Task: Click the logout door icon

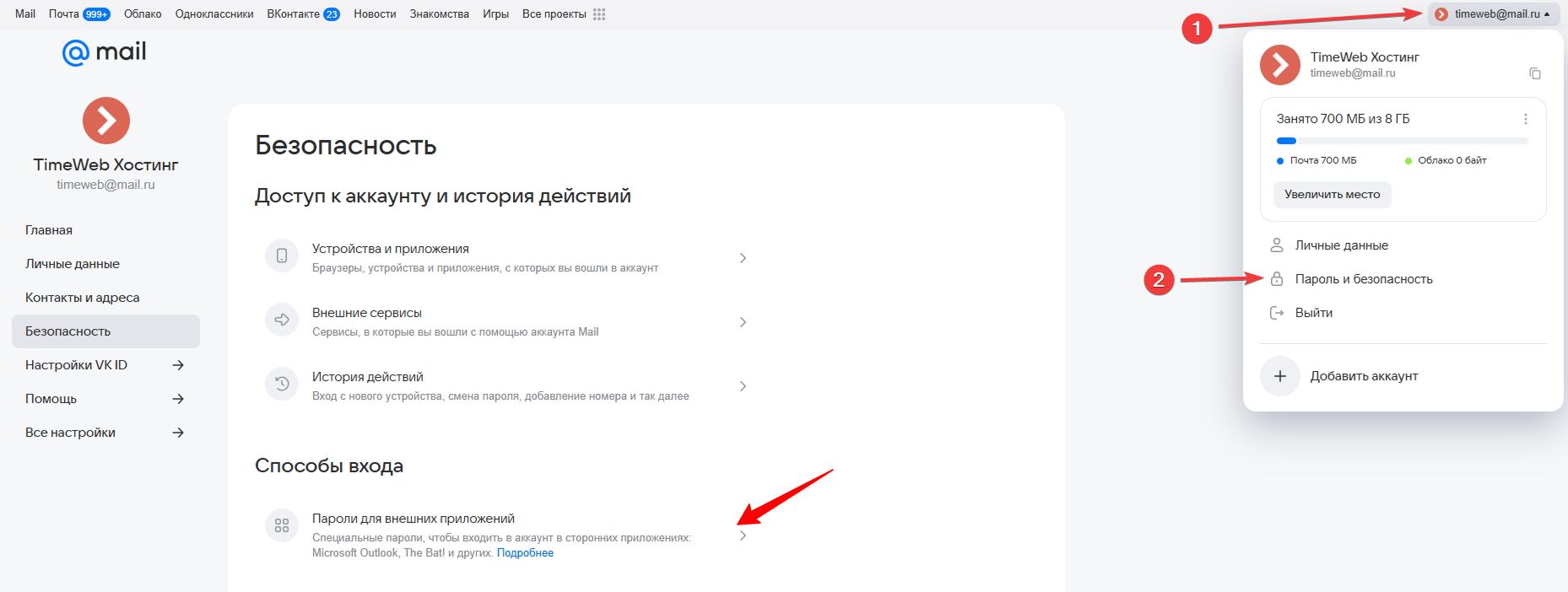Action: point(1277,313)
